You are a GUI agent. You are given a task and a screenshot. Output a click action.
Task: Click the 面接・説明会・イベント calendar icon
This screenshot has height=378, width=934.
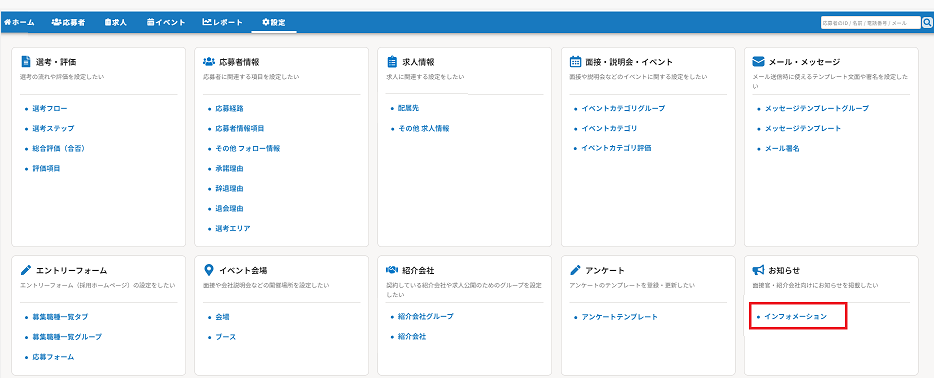coord(575,61)
